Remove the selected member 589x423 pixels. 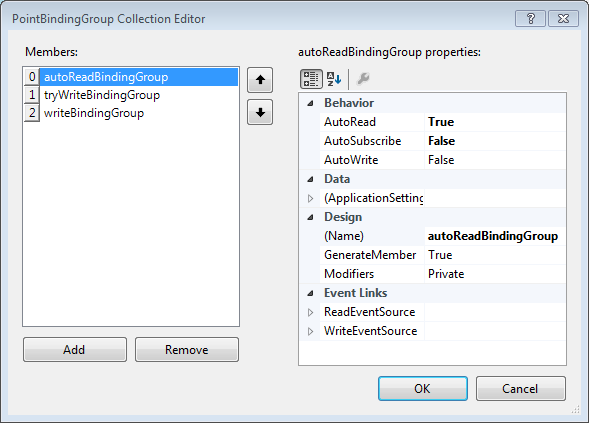pyautogui.click(x=187, y=350)
